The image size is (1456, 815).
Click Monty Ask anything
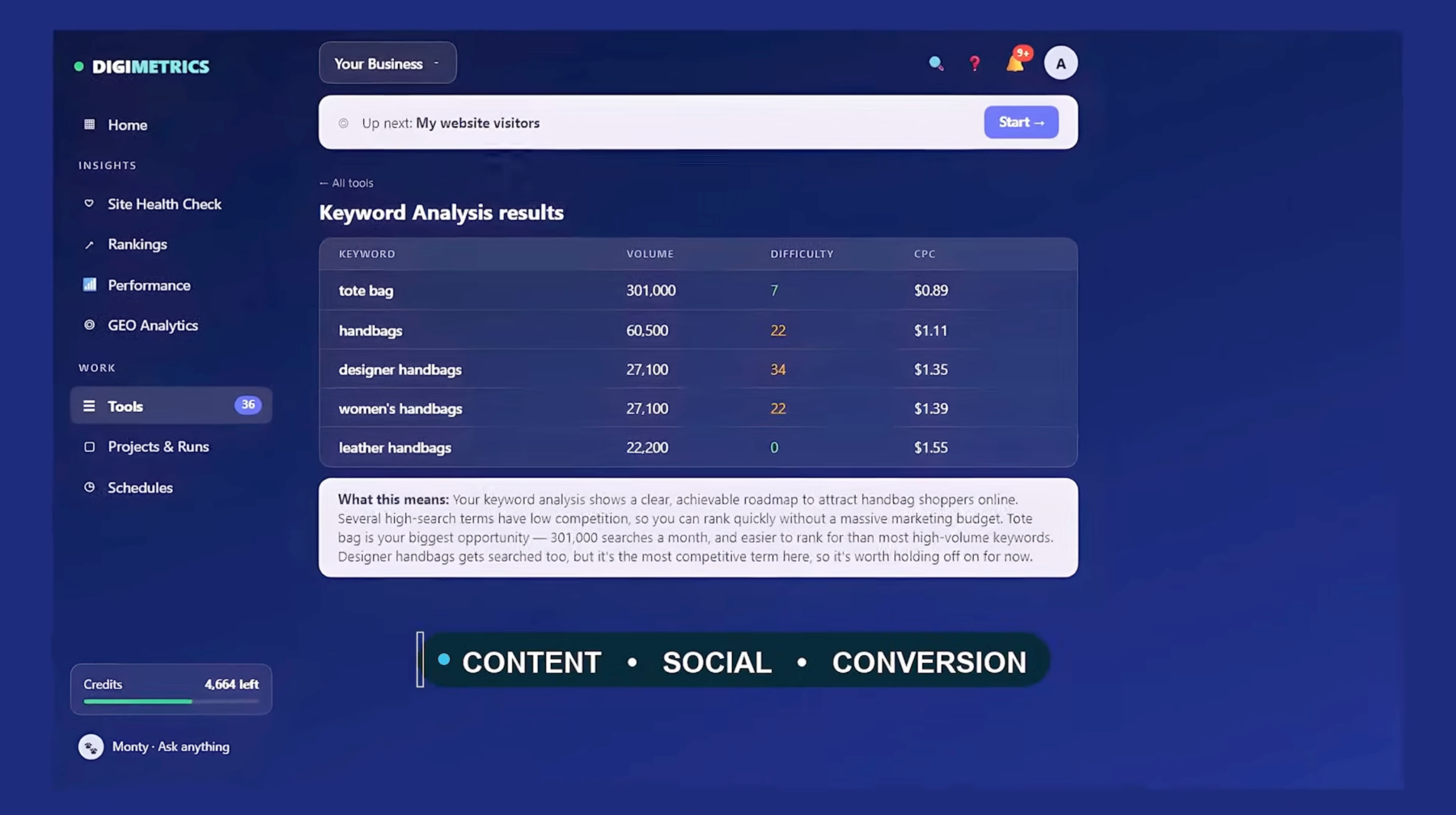(x=154, y=747)
